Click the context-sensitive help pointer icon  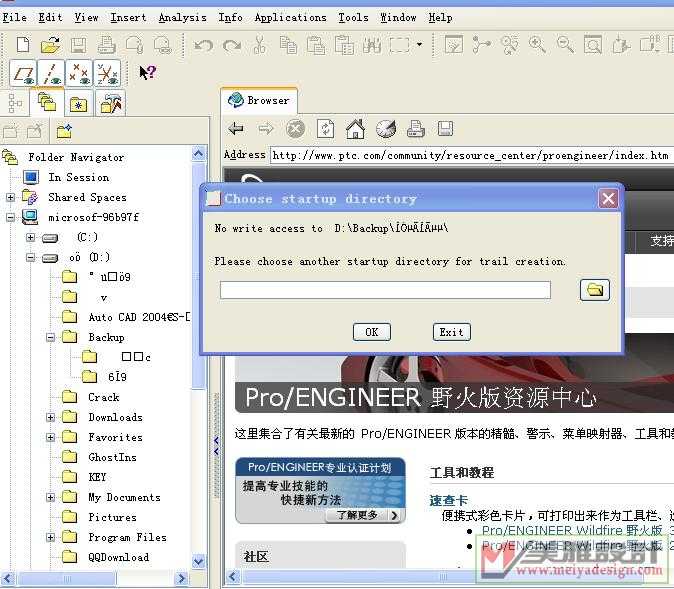tap(147, 72)
